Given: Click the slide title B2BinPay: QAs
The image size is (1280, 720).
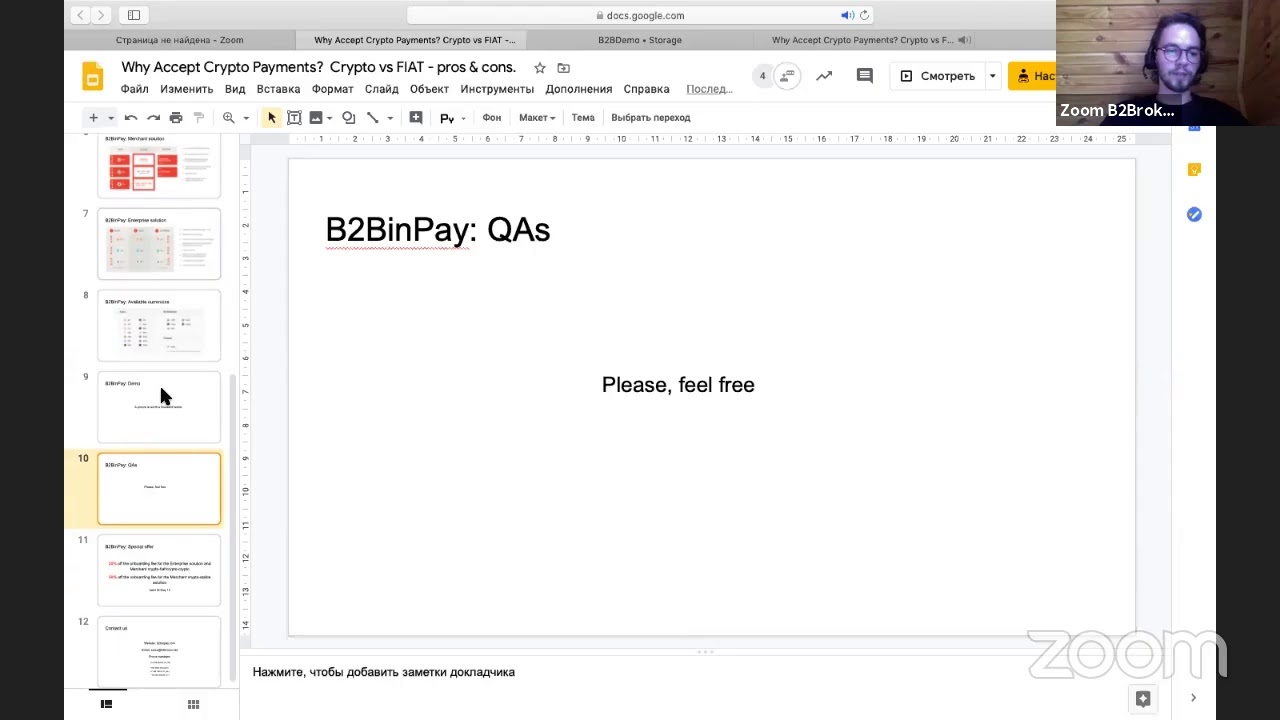Looking at the screenshot, I should [x=438, y=230].
